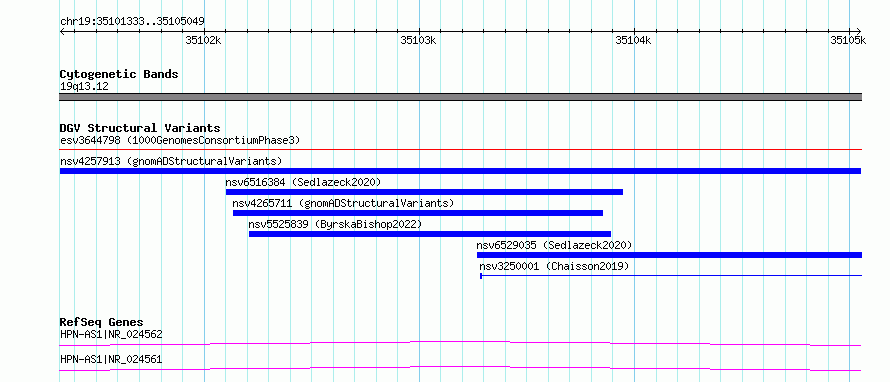Click the chr19:35101333..35105049 coordinate label

(132, 21)
